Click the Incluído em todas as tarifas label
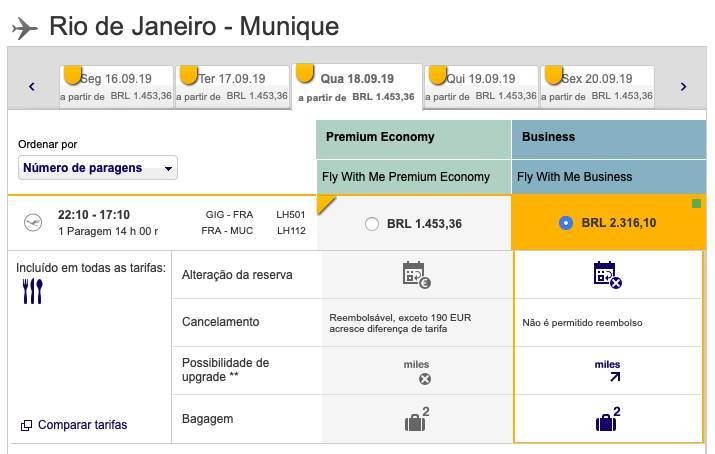The image size is (715, 454). click(91, 268)
